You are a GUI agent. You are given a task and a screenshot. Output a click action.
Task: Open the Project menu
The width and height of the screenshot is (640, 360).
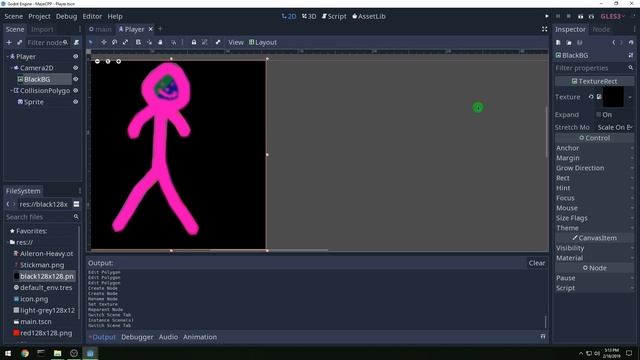[39, 16]
